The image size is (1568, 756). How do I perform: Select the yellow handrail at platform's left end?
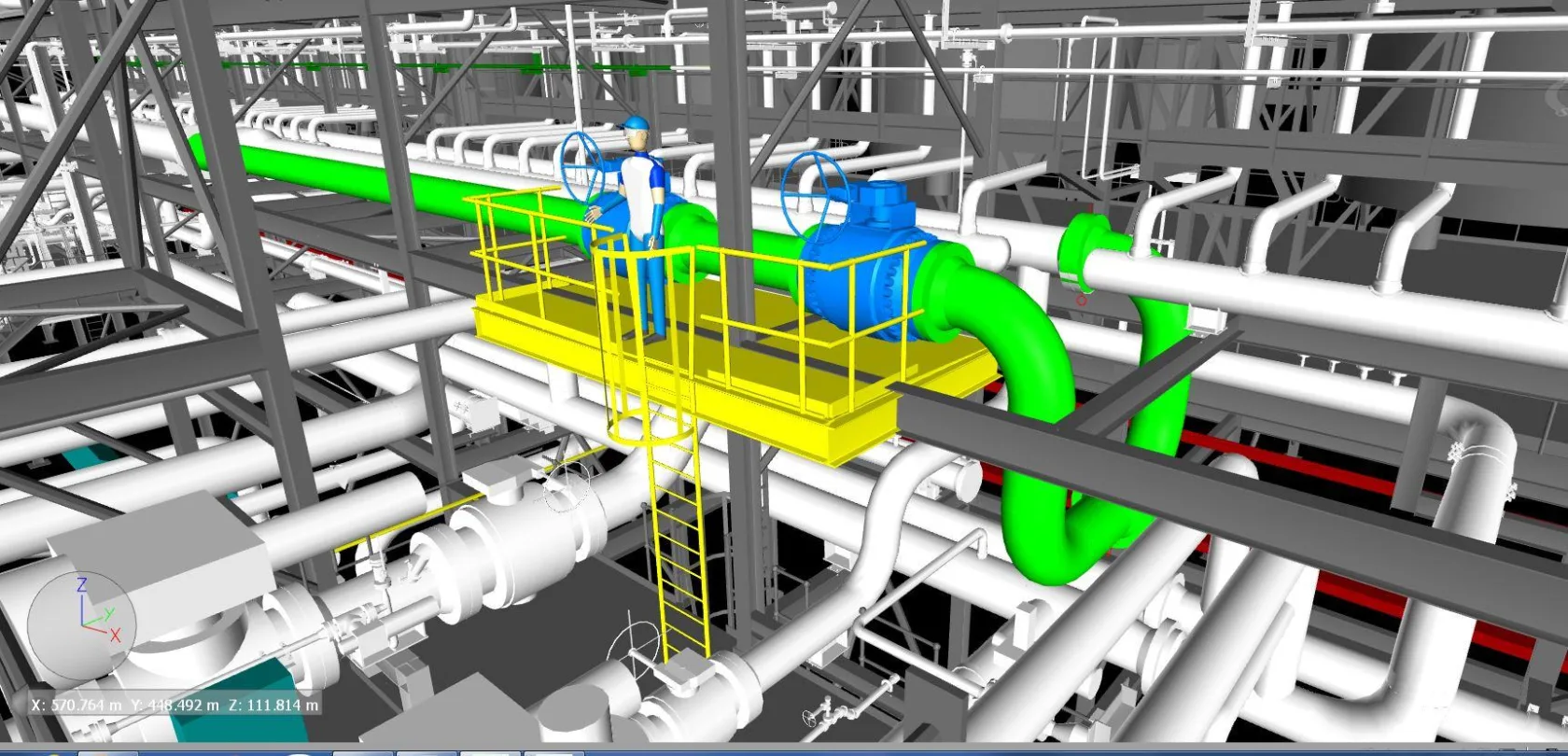511,243
